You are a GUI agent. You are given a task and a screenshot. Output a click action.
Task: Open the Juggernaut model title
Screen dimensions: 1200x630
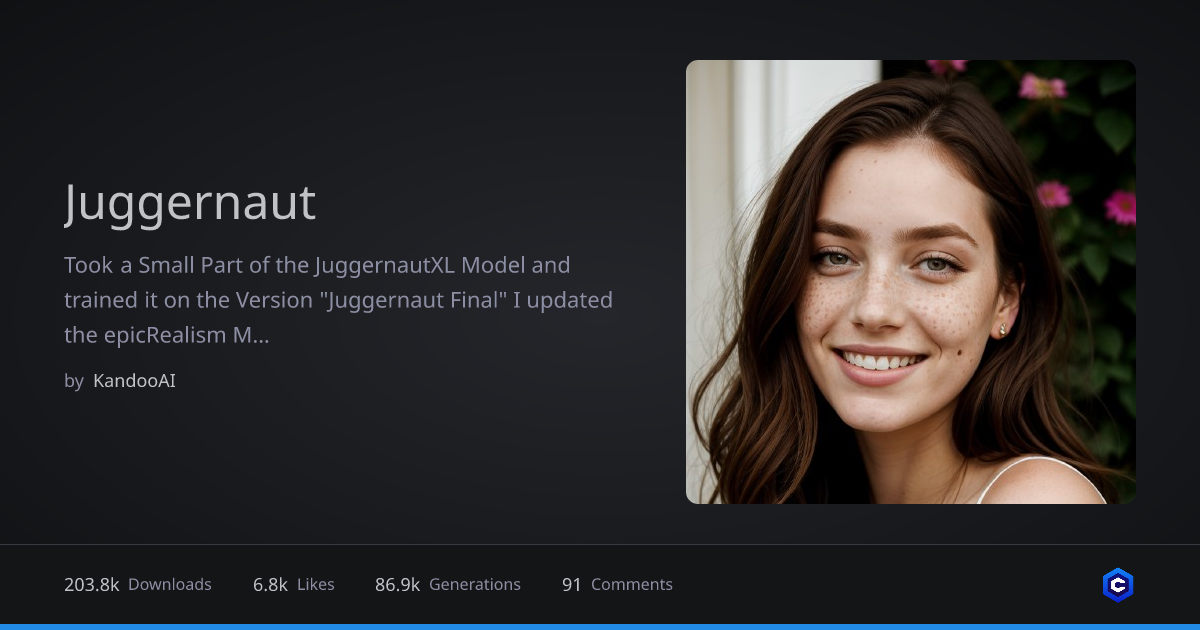coord(190,203)
